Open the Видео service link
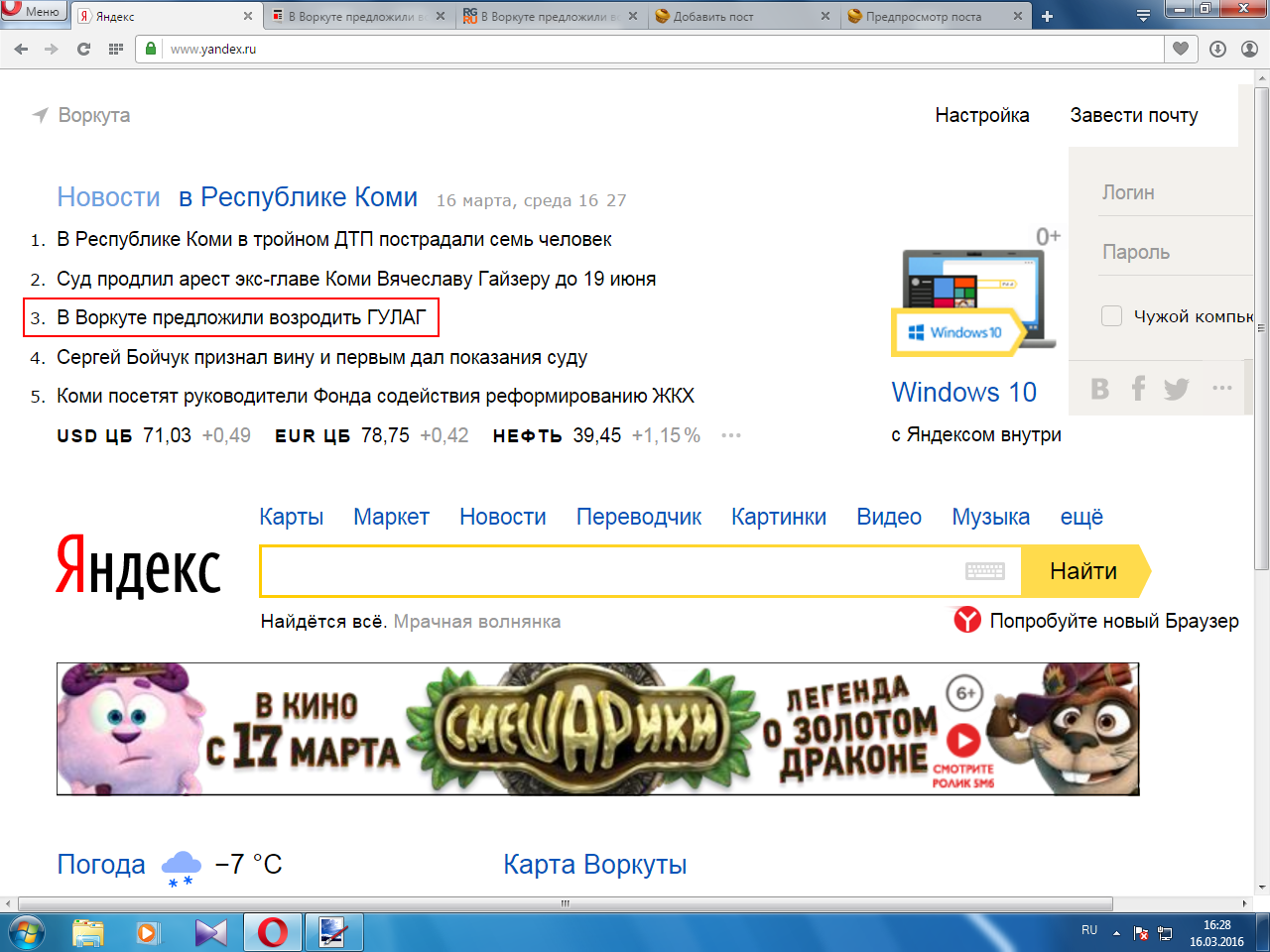 coord(889,517)
